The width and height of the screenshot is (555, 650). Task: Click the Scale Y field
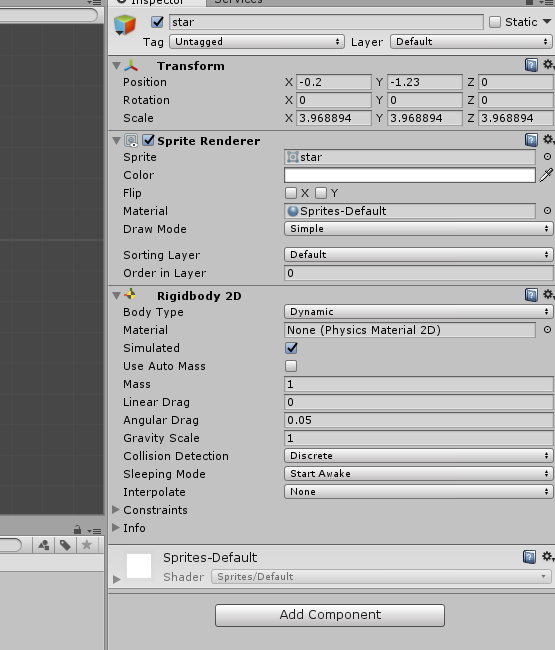(x=425, y=118)
